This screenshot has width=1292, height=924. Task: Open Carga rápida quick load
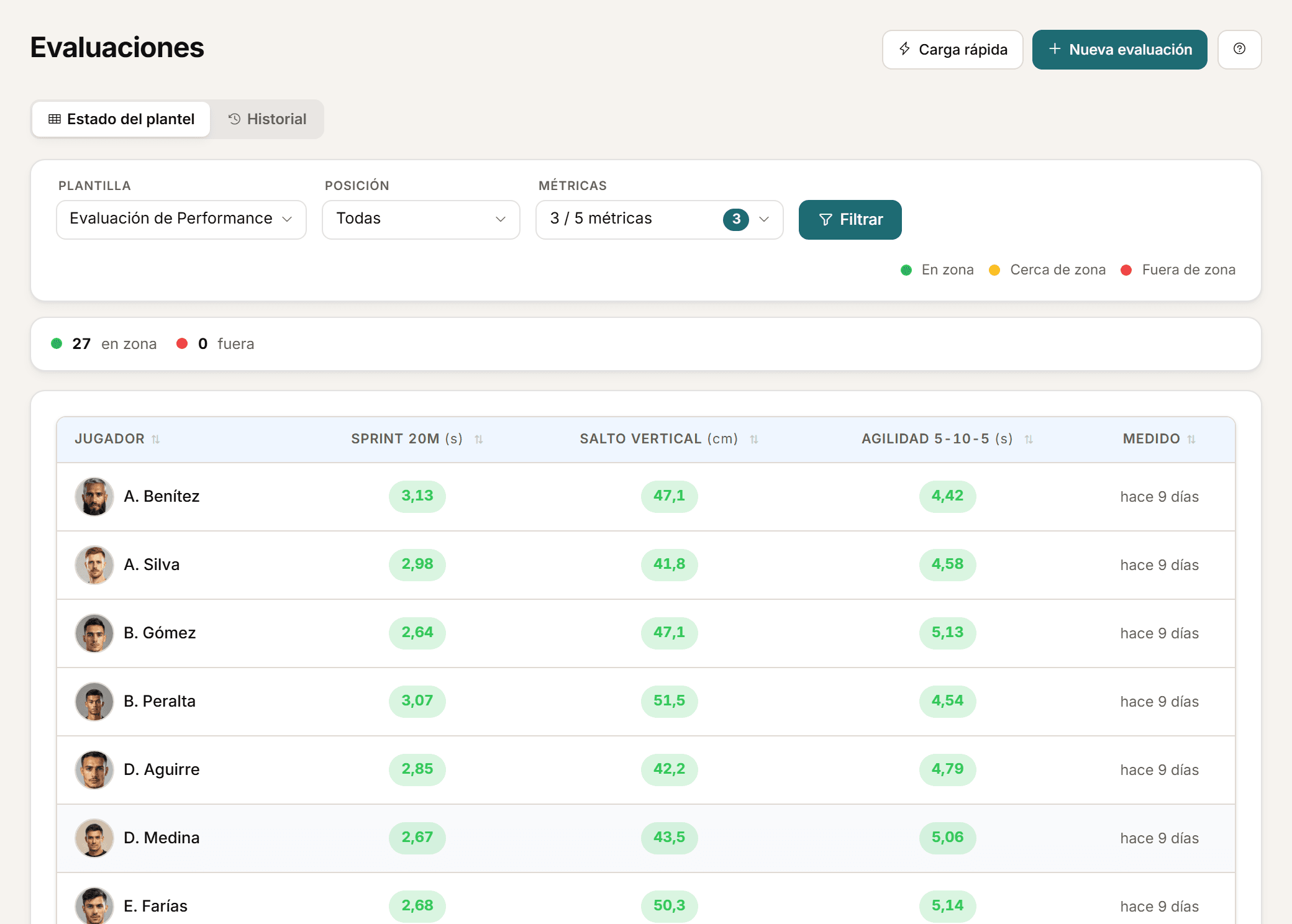coord(953,49)
